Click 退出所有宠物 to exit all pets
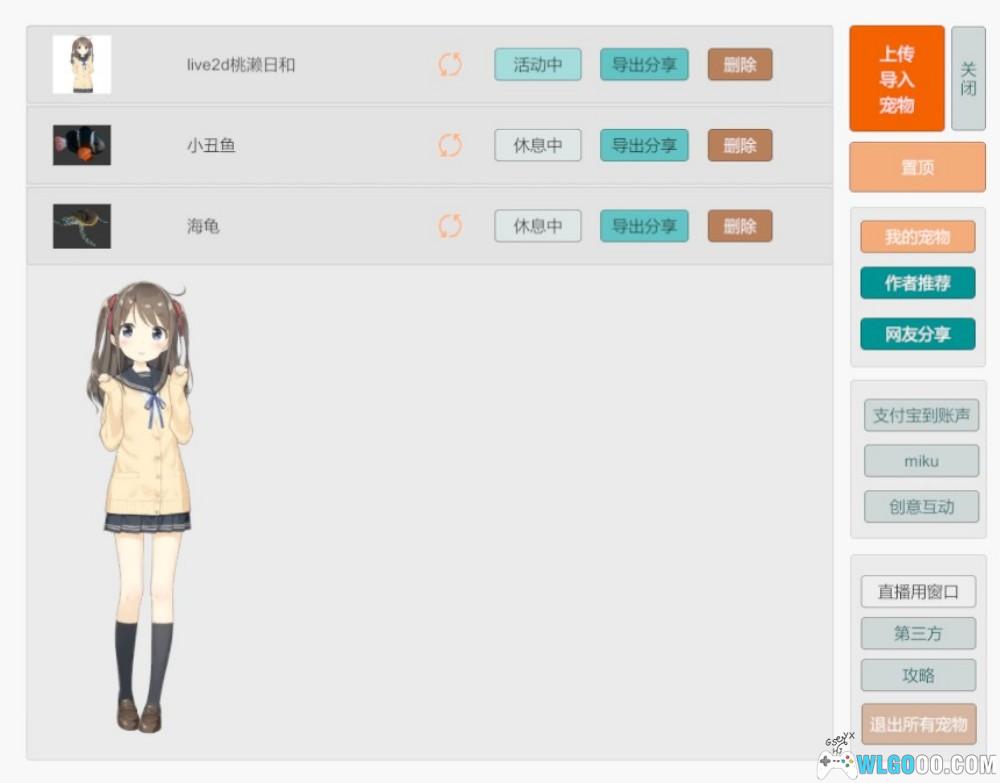This screenshot has width=1000, height=783. tap(917, 724)
